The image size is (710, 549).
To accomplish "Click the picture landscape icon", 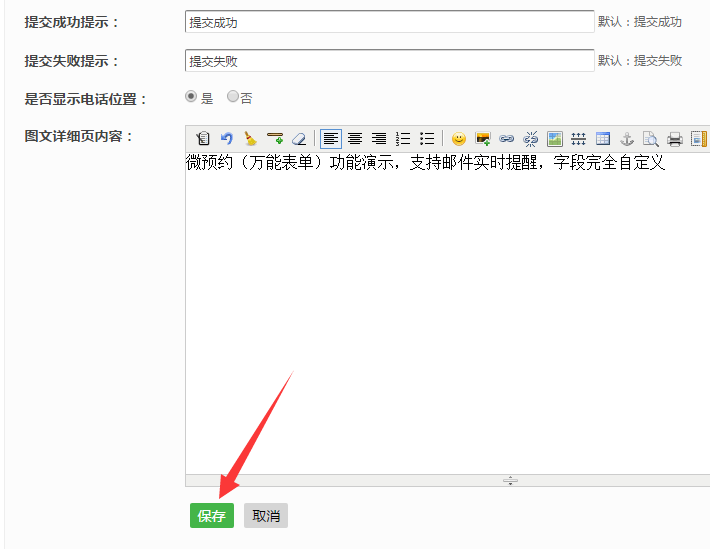I will click(x=555, y=139).
